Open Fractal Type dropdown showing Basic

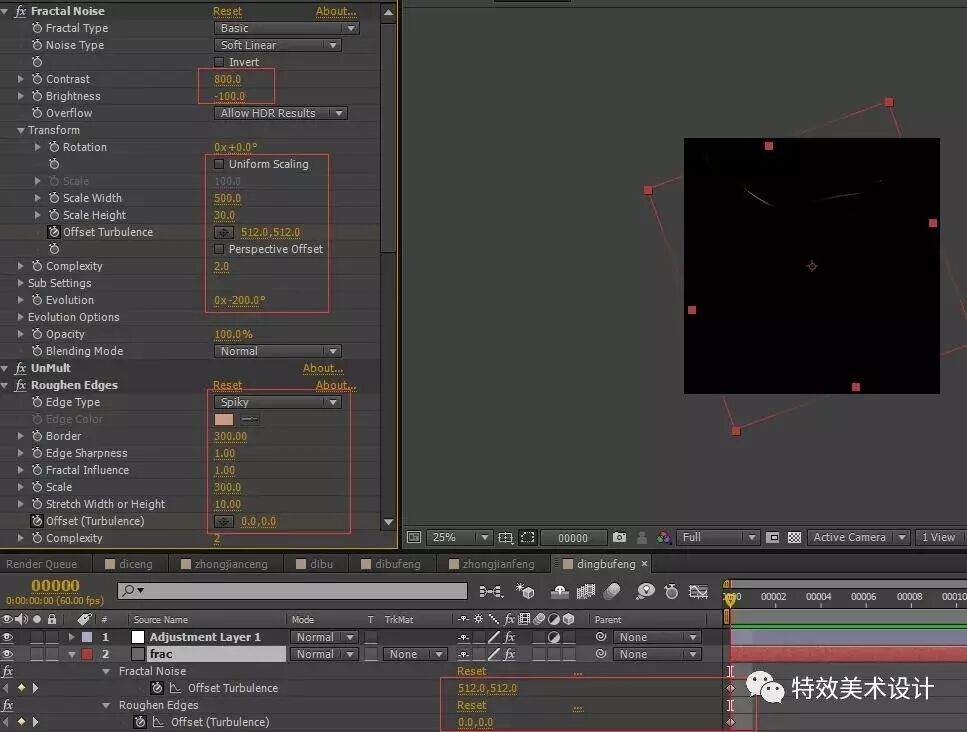(x=286, y=28)
